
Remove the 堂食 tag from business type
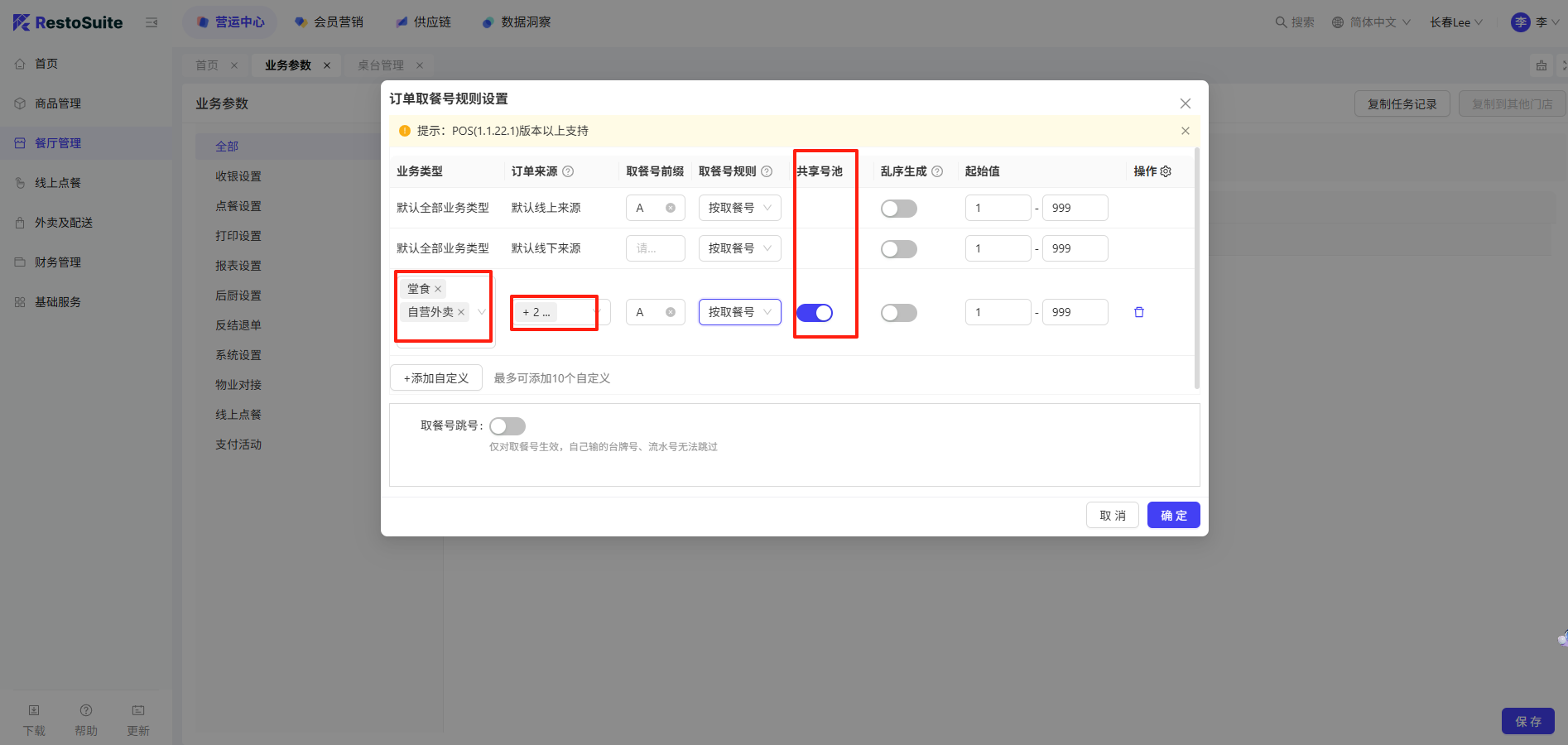coord(438,289)
